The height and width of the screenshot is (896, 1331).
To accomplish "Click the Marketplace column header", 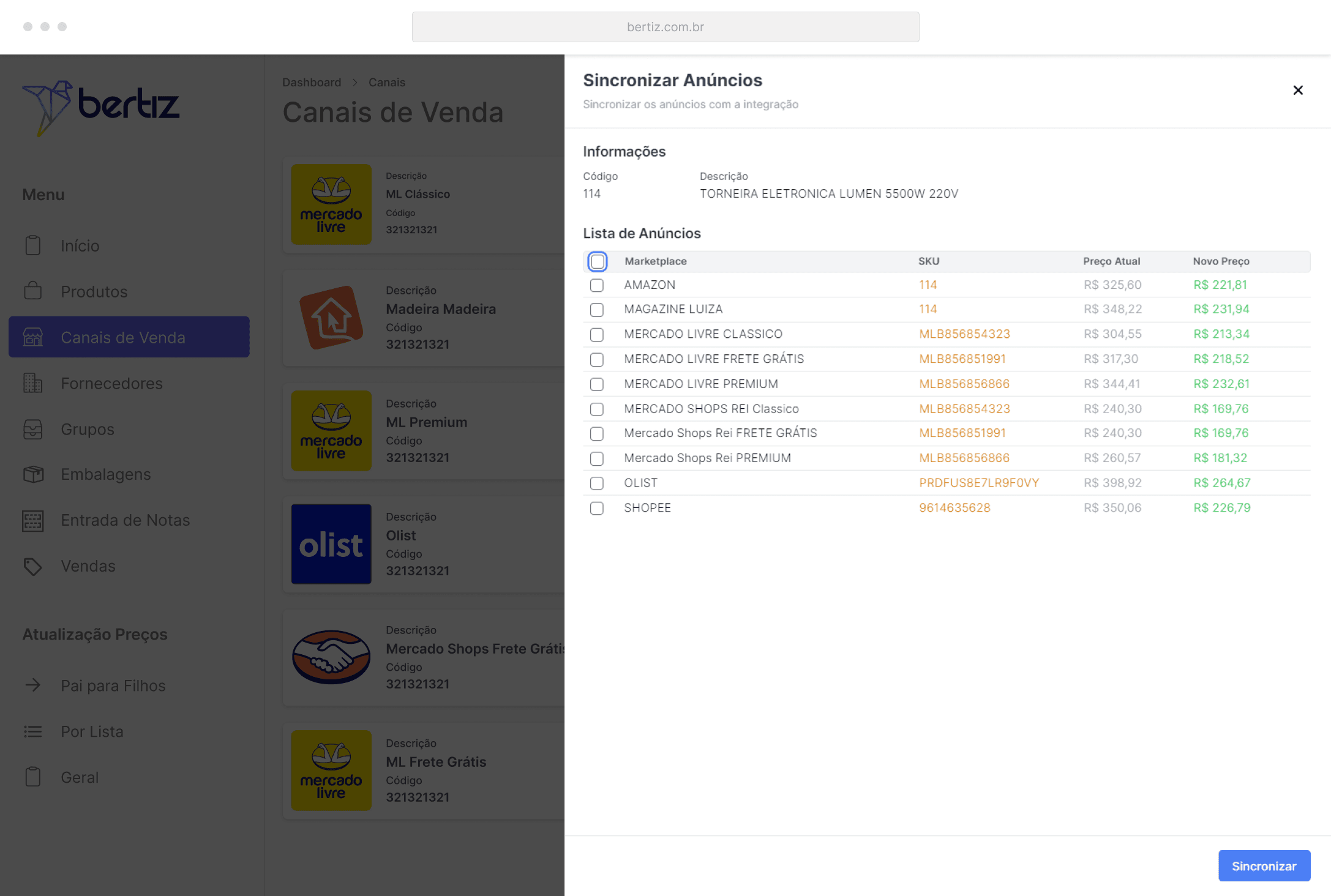I will (x=656, y=261).
